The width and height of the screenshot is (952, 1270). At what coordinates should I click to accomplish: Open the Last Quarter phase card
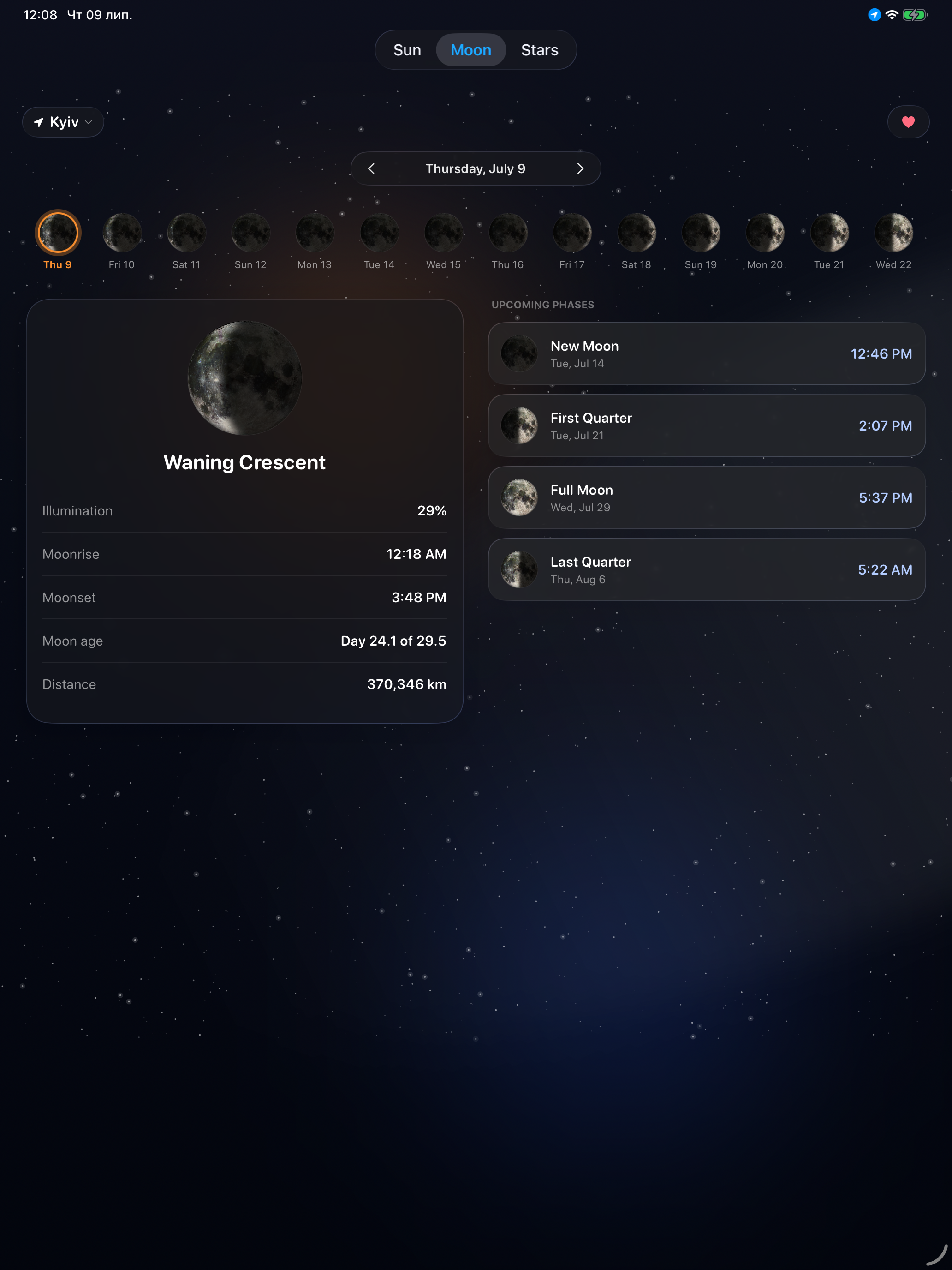tap(707, 569)
